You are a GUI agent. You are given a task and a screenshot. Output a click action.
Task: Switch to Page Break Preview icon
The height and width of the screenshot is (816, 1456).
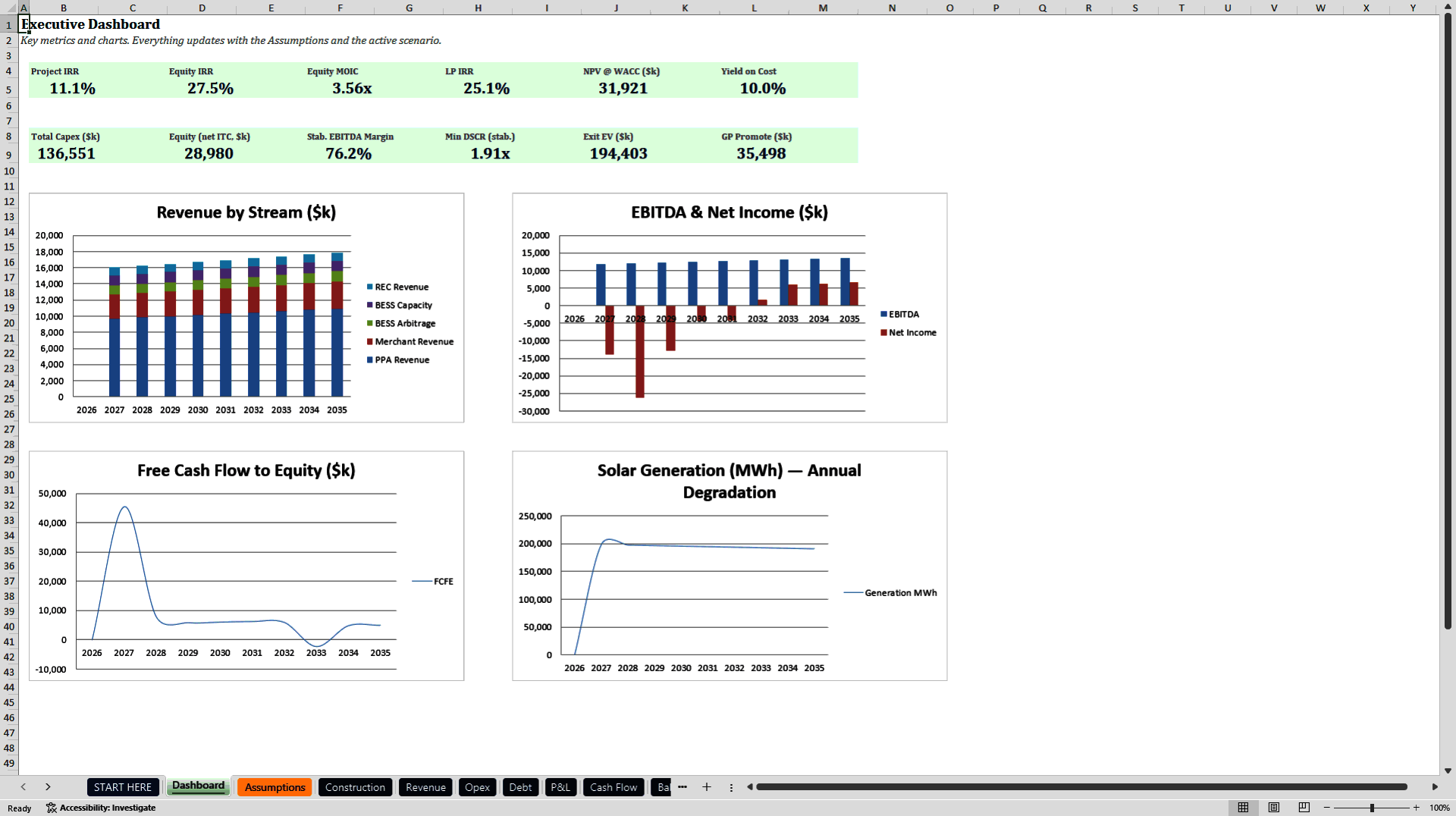1304,808
